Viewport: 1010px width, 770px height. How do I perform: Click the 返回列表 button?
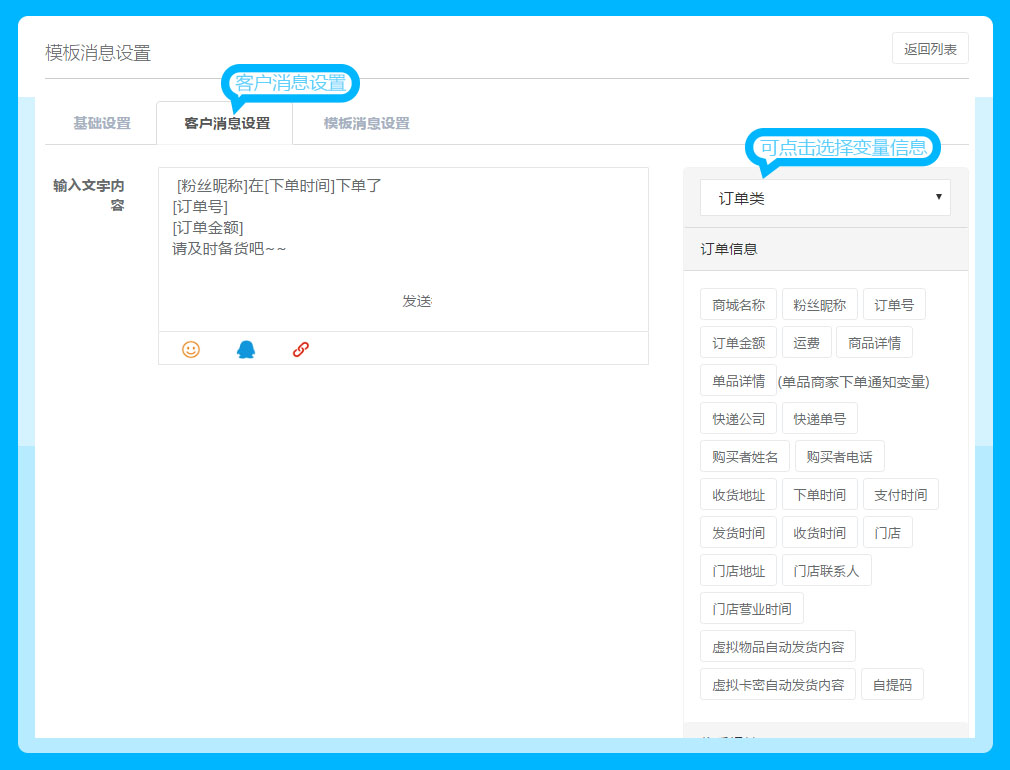point(930,49)
